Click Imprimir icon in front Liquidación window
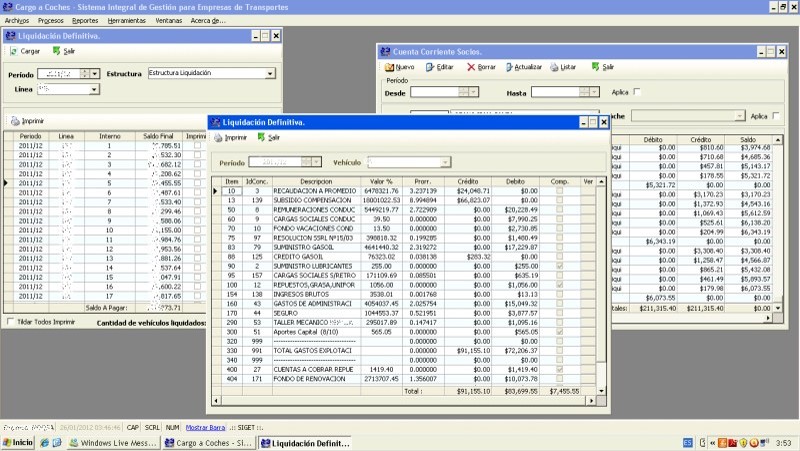Screen dimensions: 800x451 coord(218,138)
